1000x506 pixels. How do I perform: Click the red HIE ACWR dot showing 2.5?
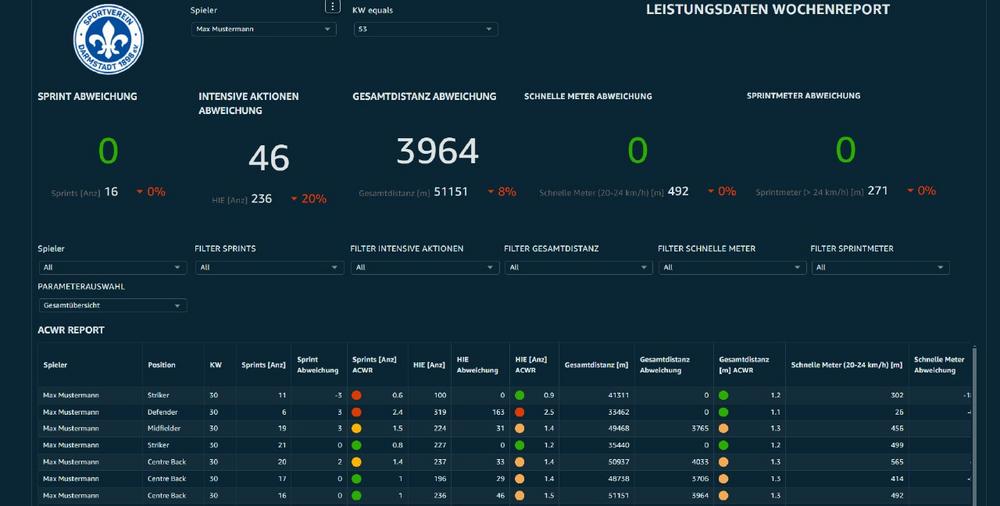tap(519, 412)
